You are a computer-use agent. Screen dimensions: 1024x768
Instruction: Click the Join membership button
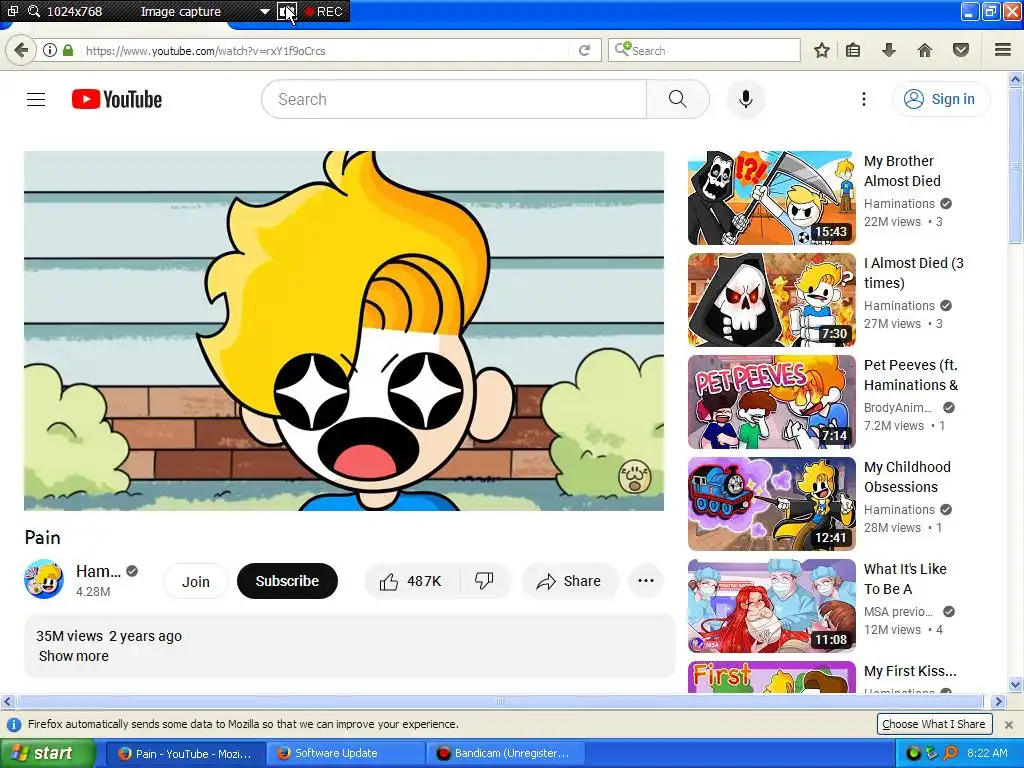[x=195, y=581]
